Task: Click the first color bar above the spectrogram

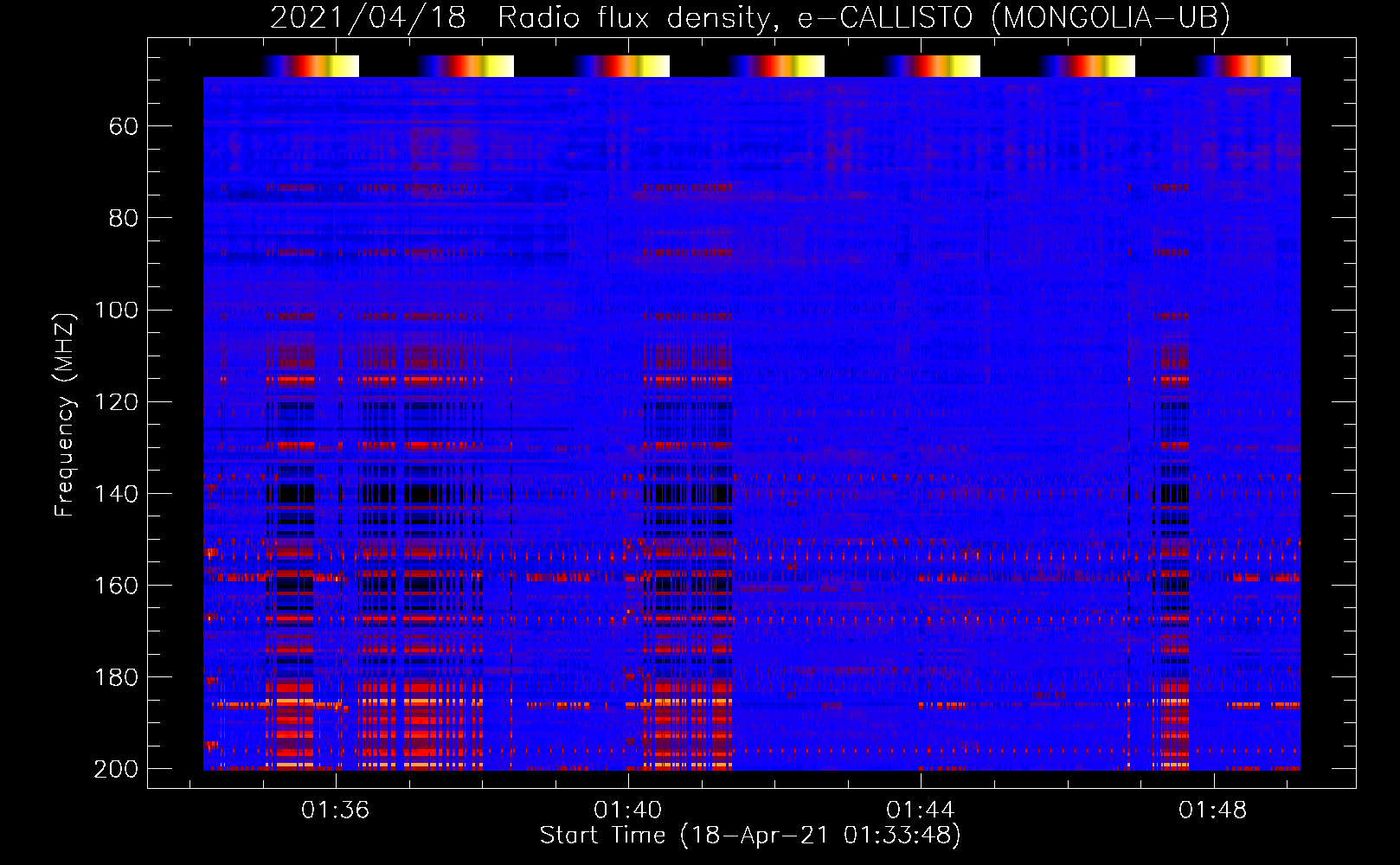Action: 310,66
